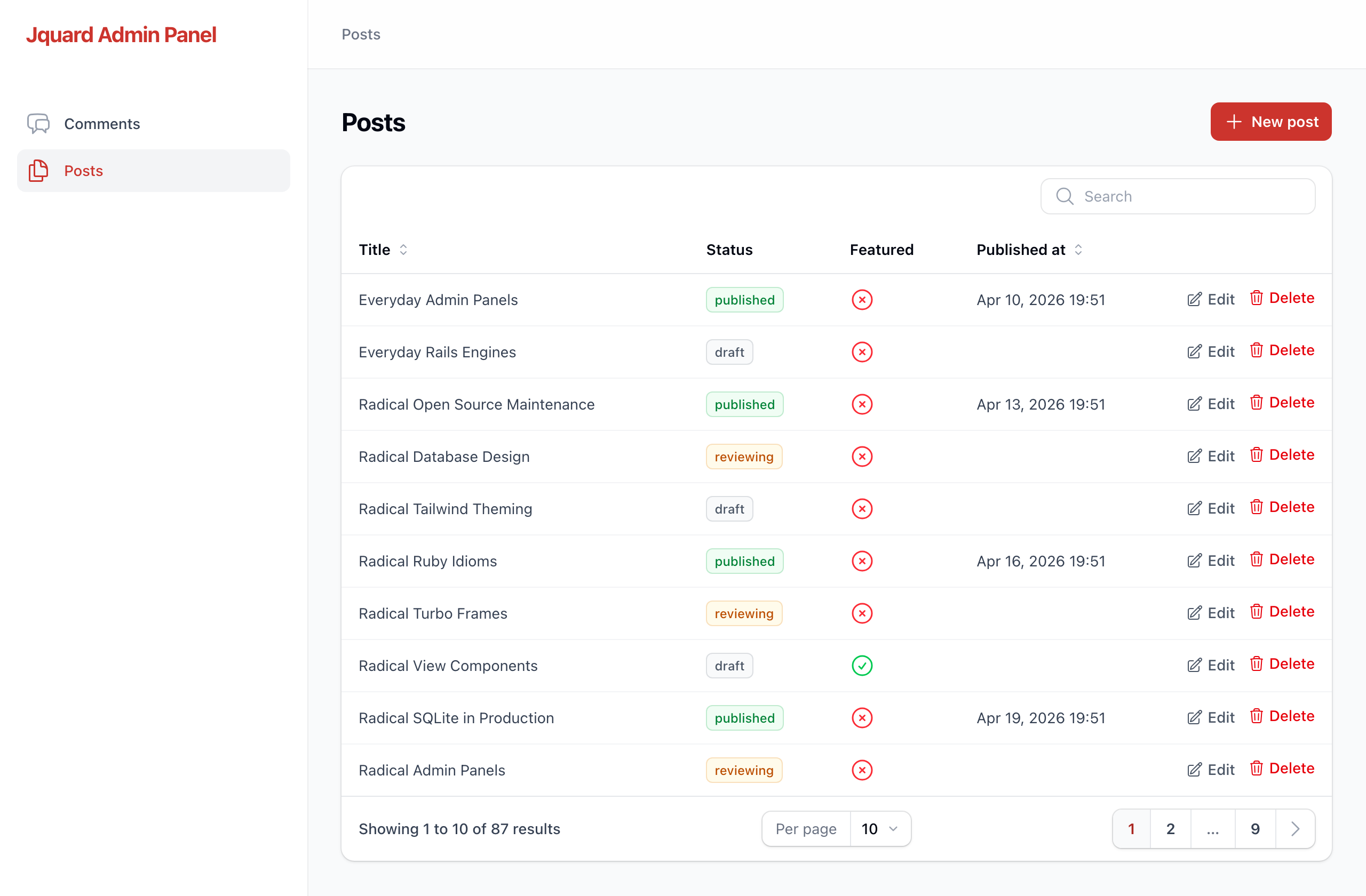
Task: Click the pagination ellipsis
Action: pos(1212,828)
